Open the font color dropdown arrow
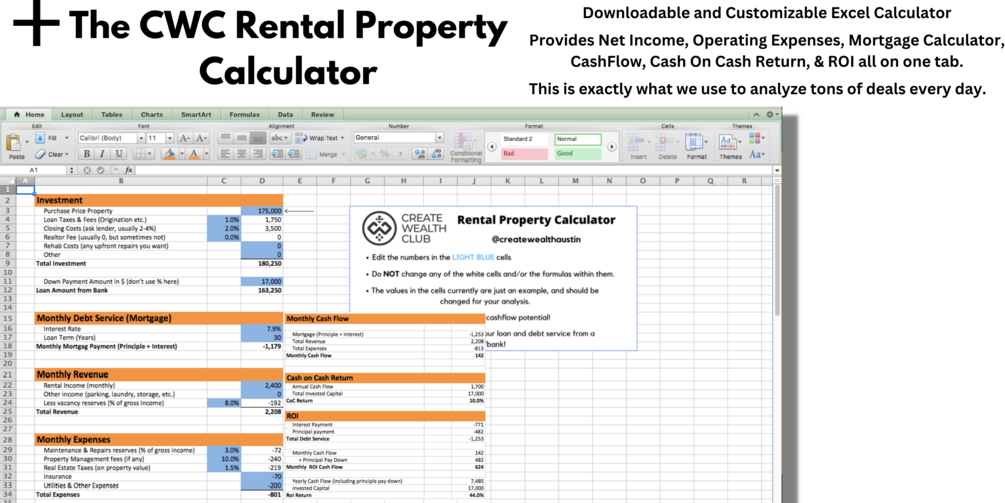1005x503 pixels. [x=206, y=154]
